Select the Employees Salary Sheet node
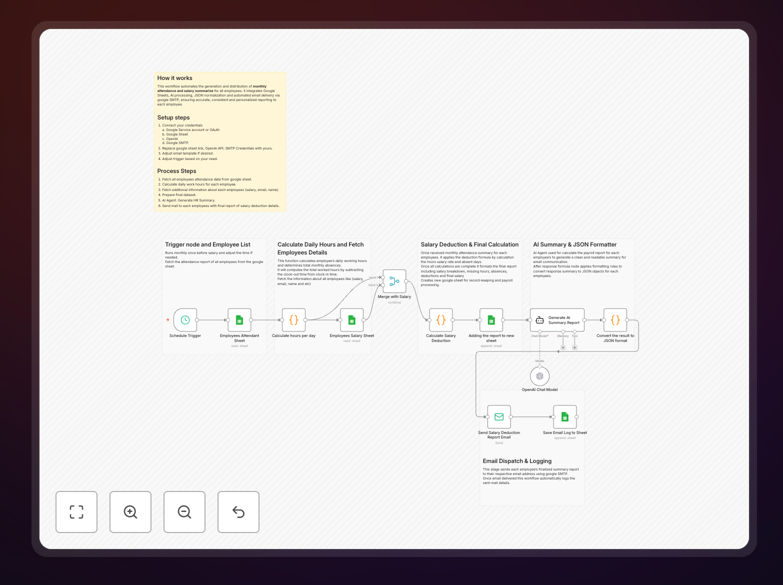Viewport: 783px width, 585px height. pyautogui.click(x=352, y=320)
